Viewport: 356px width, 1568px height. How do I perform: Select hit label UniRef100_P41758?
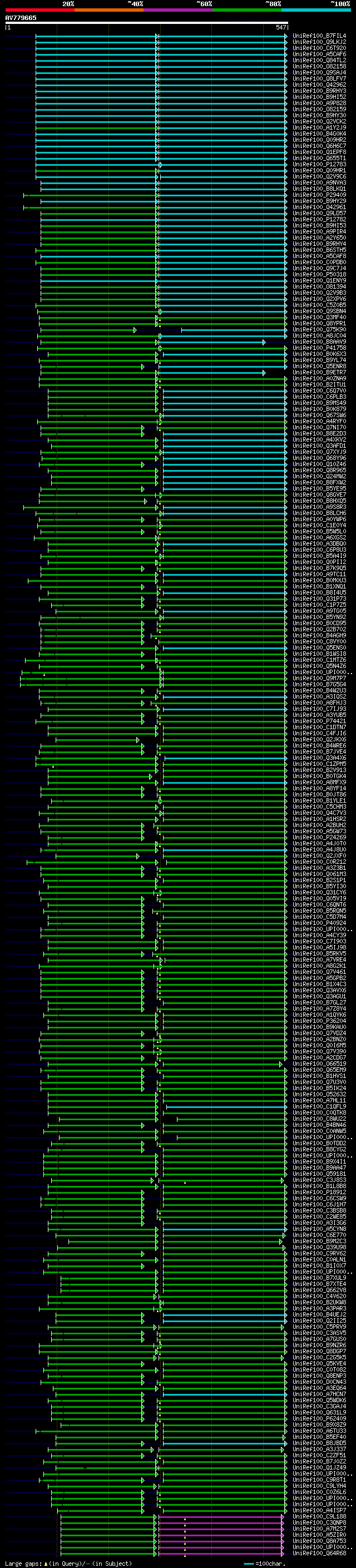tap(319, 348)
